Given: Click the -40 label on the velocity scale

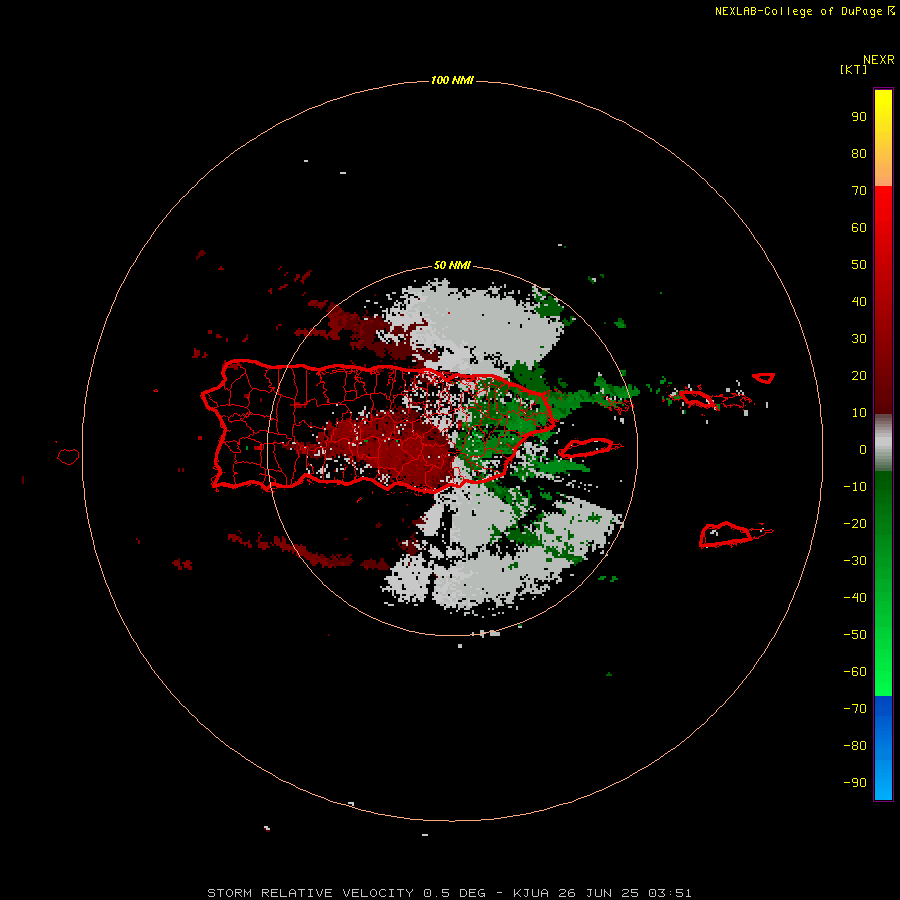Looking at the screenshot, I should [855, 598].
